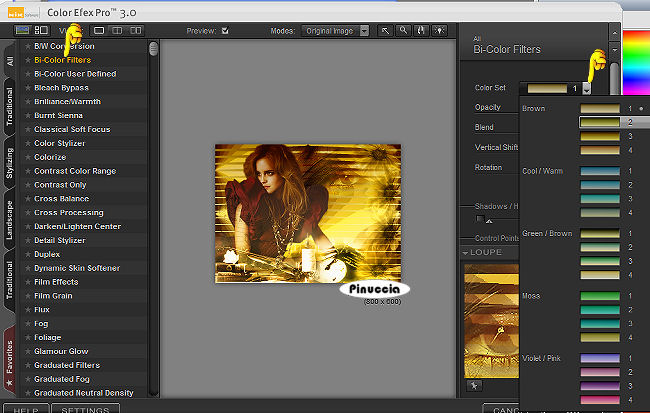Select Bi-Color User Defined filter
Image resolution: width=650 pixels, height=413 pixels.
click(x=75, y=74)
